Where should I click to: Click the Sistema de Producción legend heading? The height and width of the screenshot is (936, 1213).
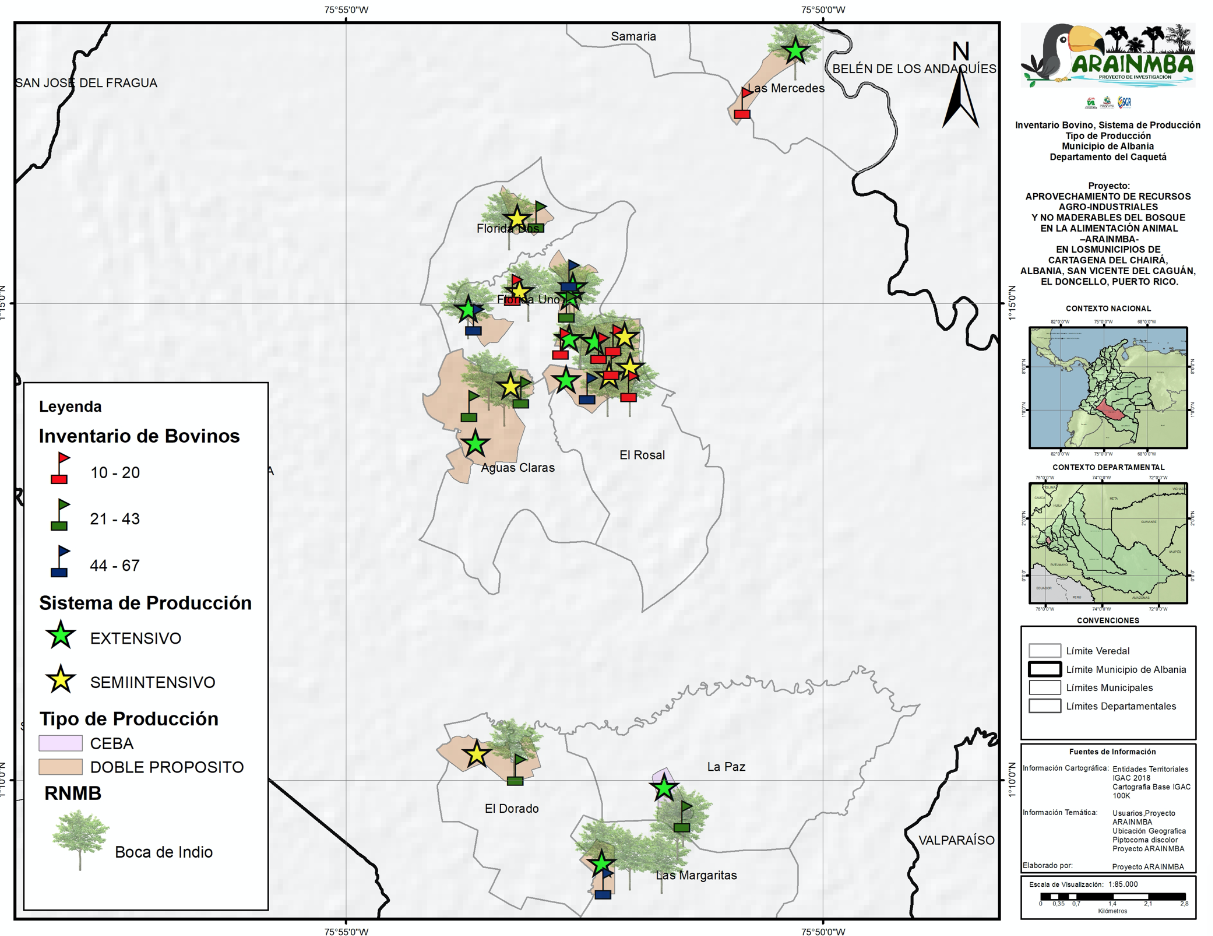coord(145,603)
